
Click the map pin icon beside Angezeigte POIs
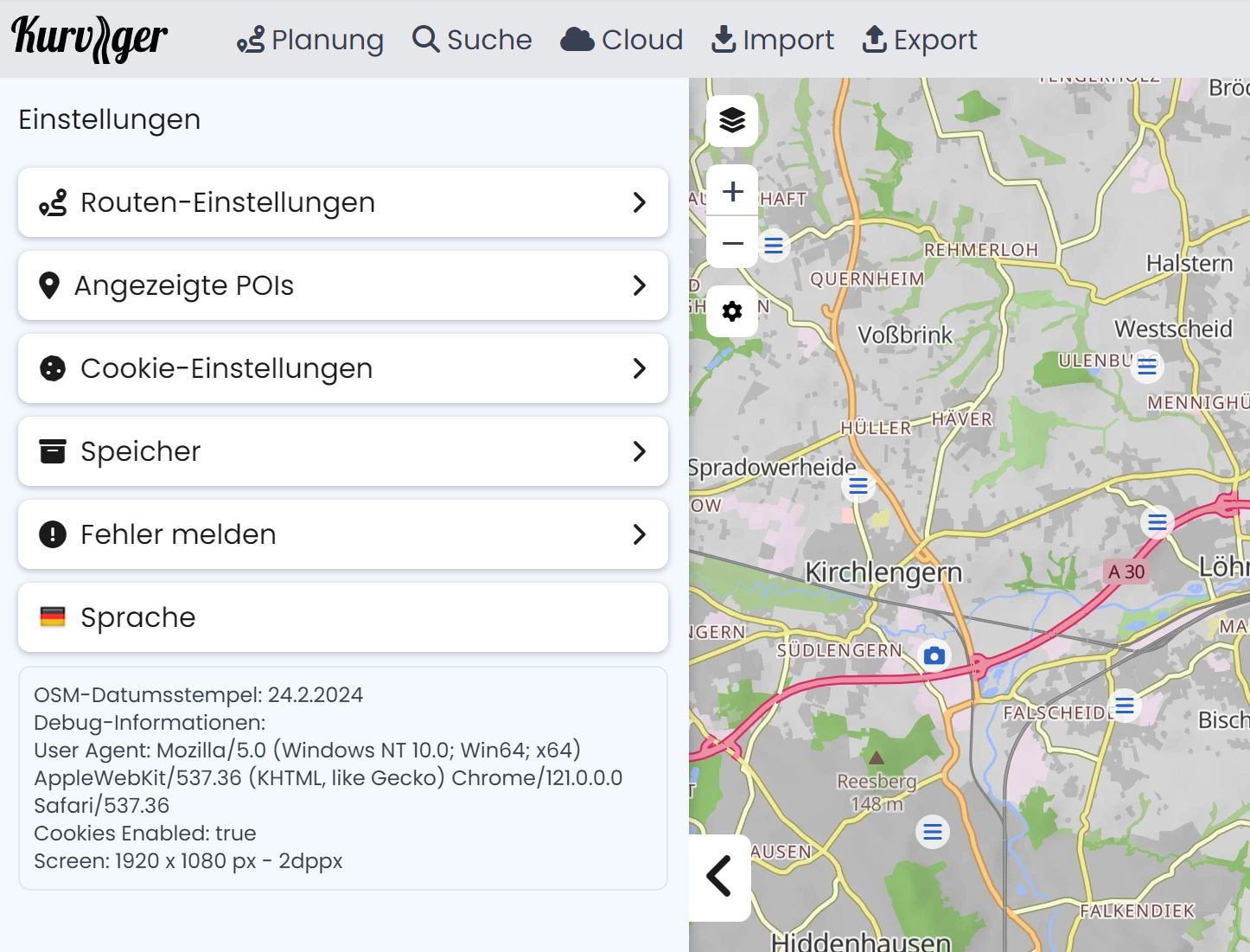49,285
